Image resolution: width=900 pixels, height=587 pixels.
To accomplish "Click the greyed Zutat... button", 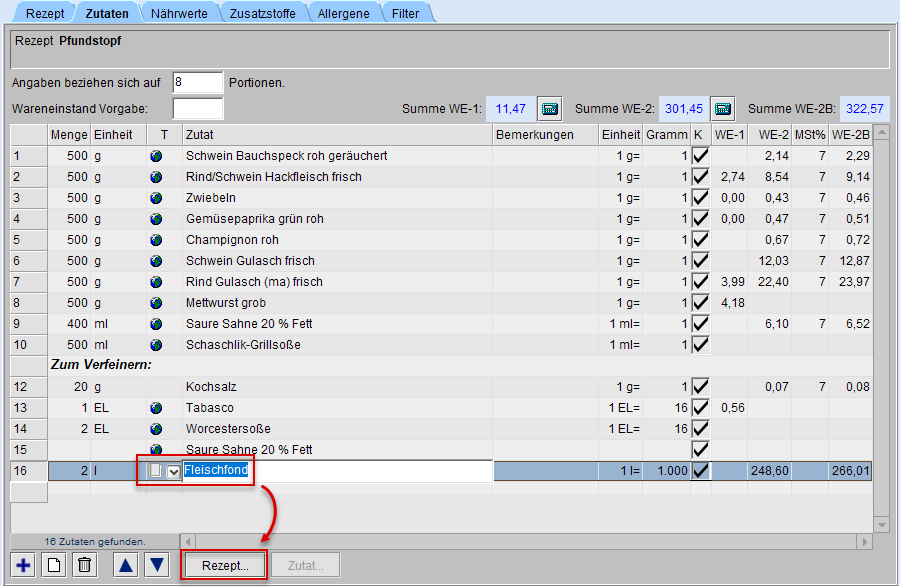I will point(305,565).
